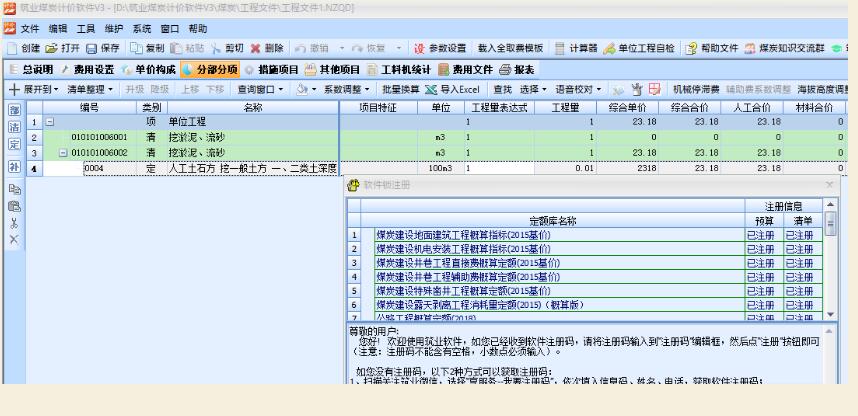Close the 软件锁注册 dialog
Screen dimensions: 858x416
tap(830, 185)
